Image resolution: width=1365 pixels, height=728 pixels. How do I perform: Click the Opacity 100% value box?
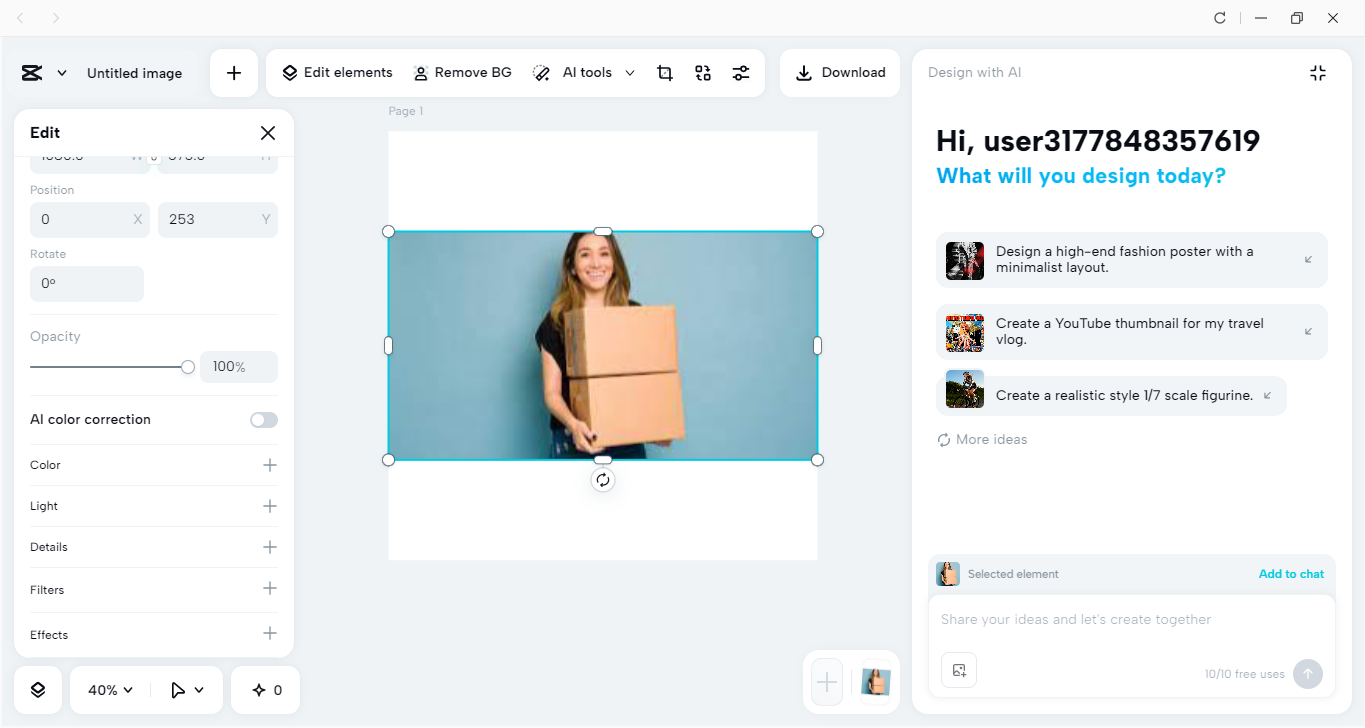[239, 367]
